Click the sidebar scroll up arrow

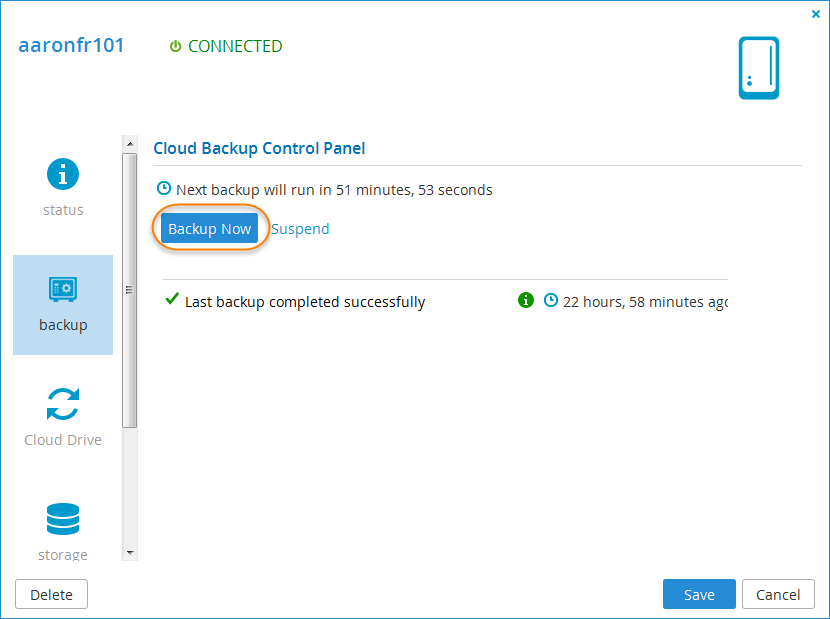[x=130, y=144]
